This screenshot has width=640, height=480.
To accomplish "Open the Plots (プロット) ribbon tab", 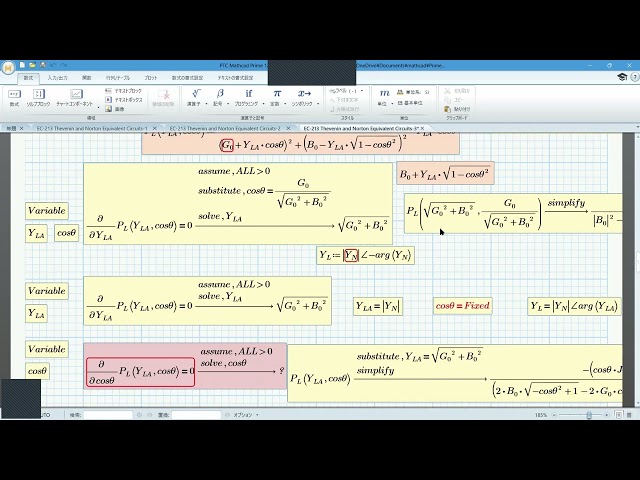I will [151, 78].
